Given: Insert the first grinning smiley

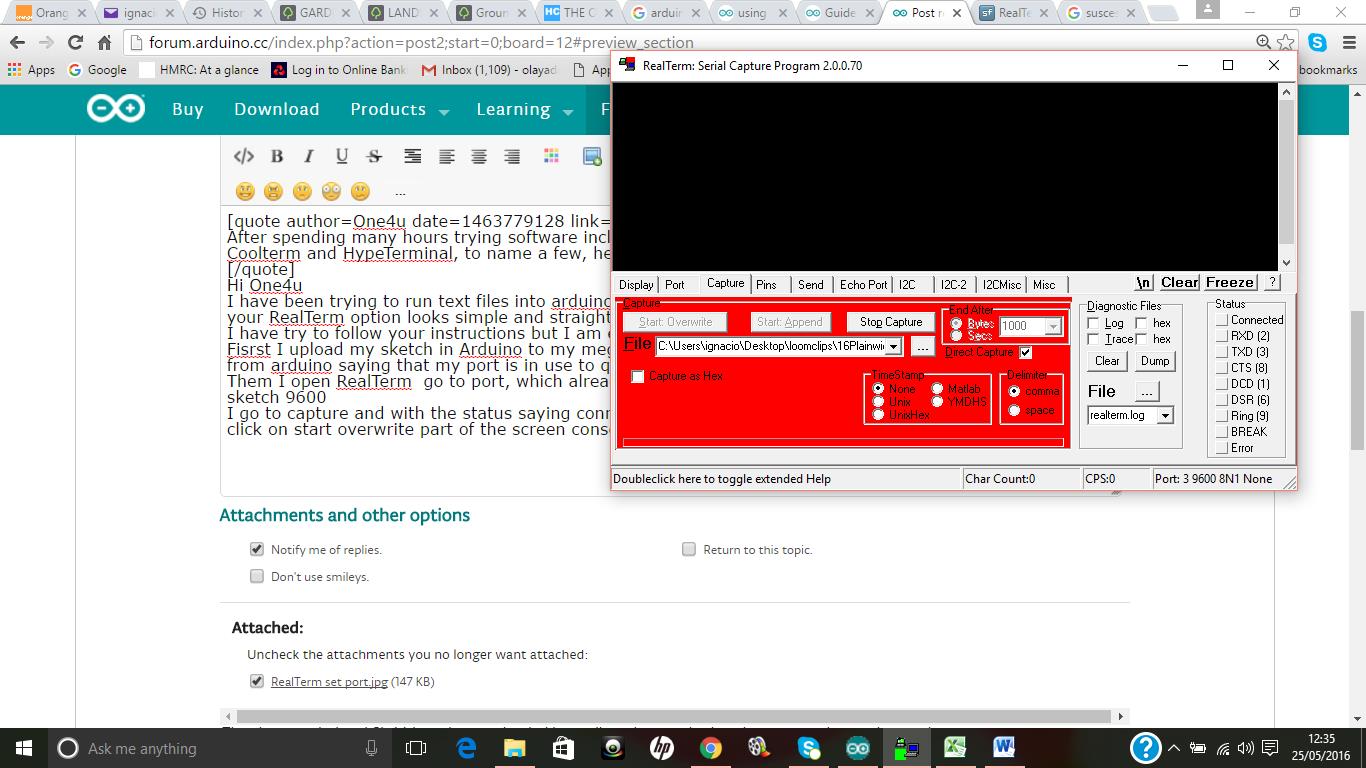Looking at the screenshot, I should click(x=245, y=191).
